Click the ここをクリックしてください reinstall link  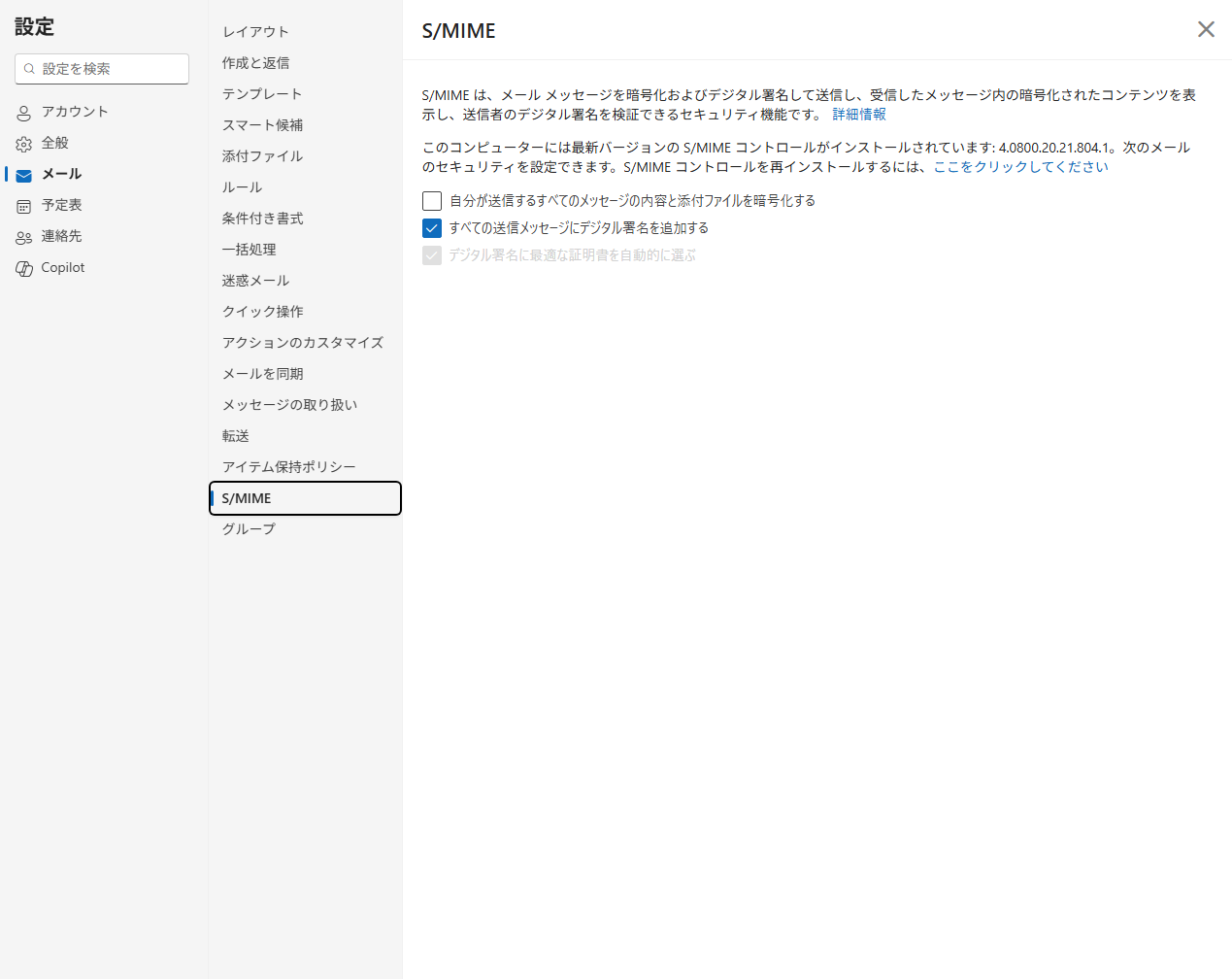(1020, 167)
